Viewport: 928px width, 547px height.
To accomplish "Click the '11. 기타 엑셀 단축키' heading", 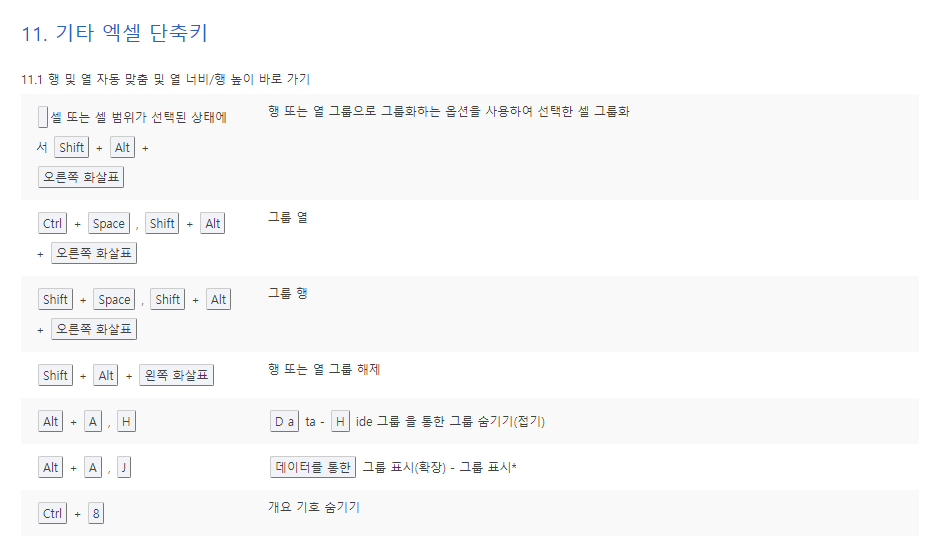I will (114, 33).
